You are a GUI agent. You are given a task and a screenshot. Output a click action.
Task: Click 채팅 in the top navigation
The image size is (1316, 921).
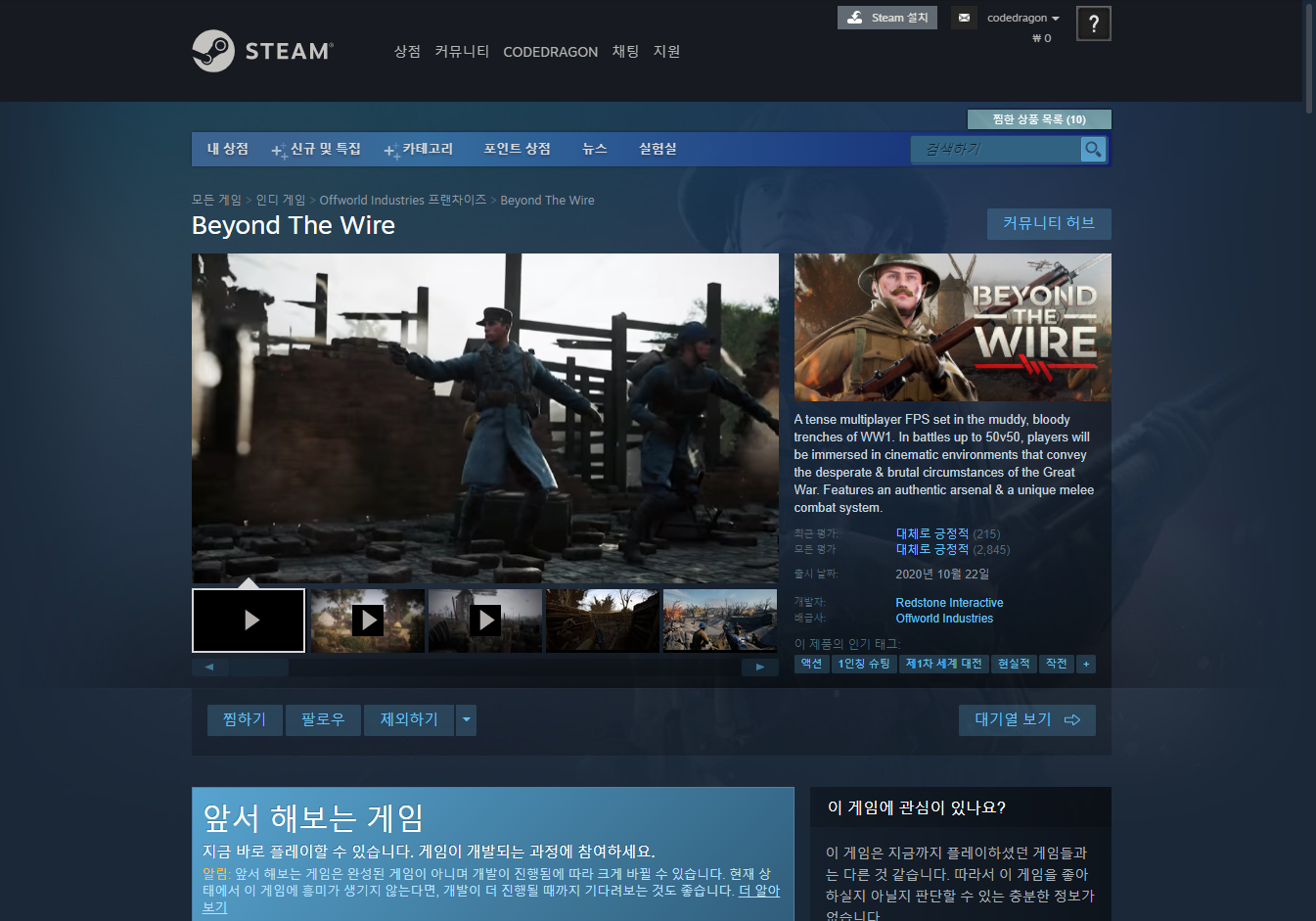click(x=625, y=52)
